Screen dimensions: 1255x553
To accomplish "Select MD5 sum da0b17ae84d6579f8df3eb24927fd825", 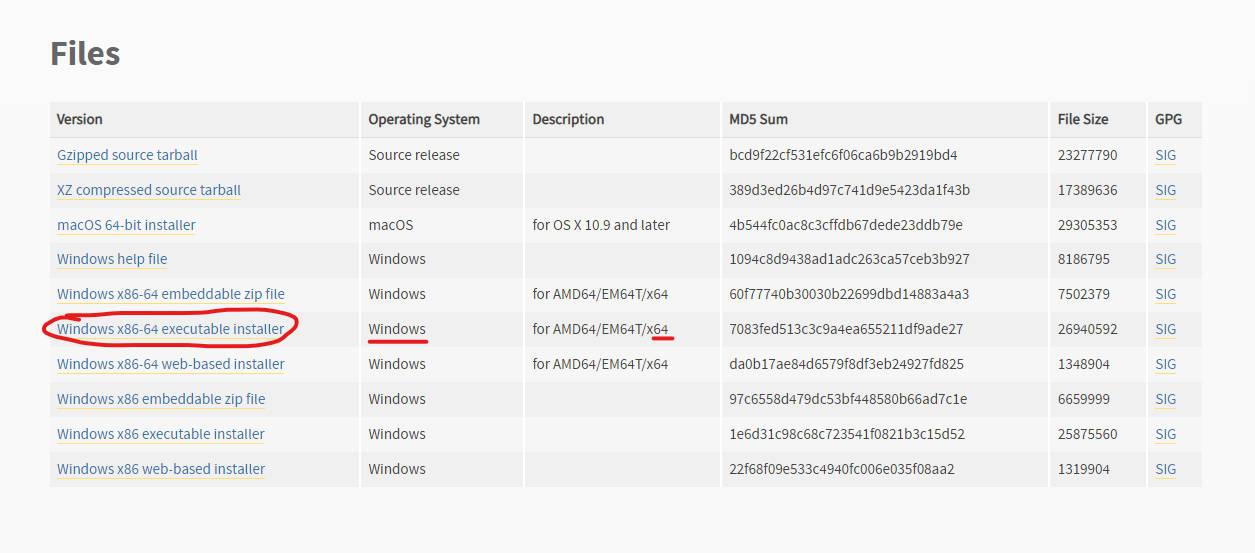I will pos(847,364).
